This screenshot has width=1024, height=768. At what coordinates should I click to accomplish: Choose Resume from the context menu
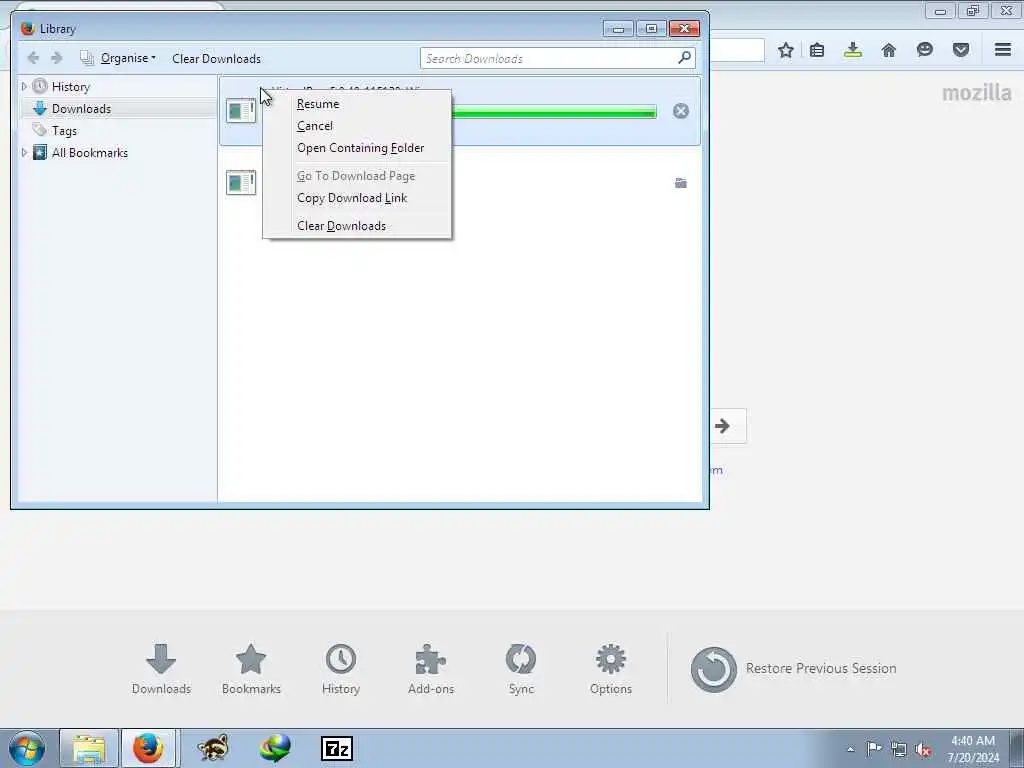click(x=317, y=104)
